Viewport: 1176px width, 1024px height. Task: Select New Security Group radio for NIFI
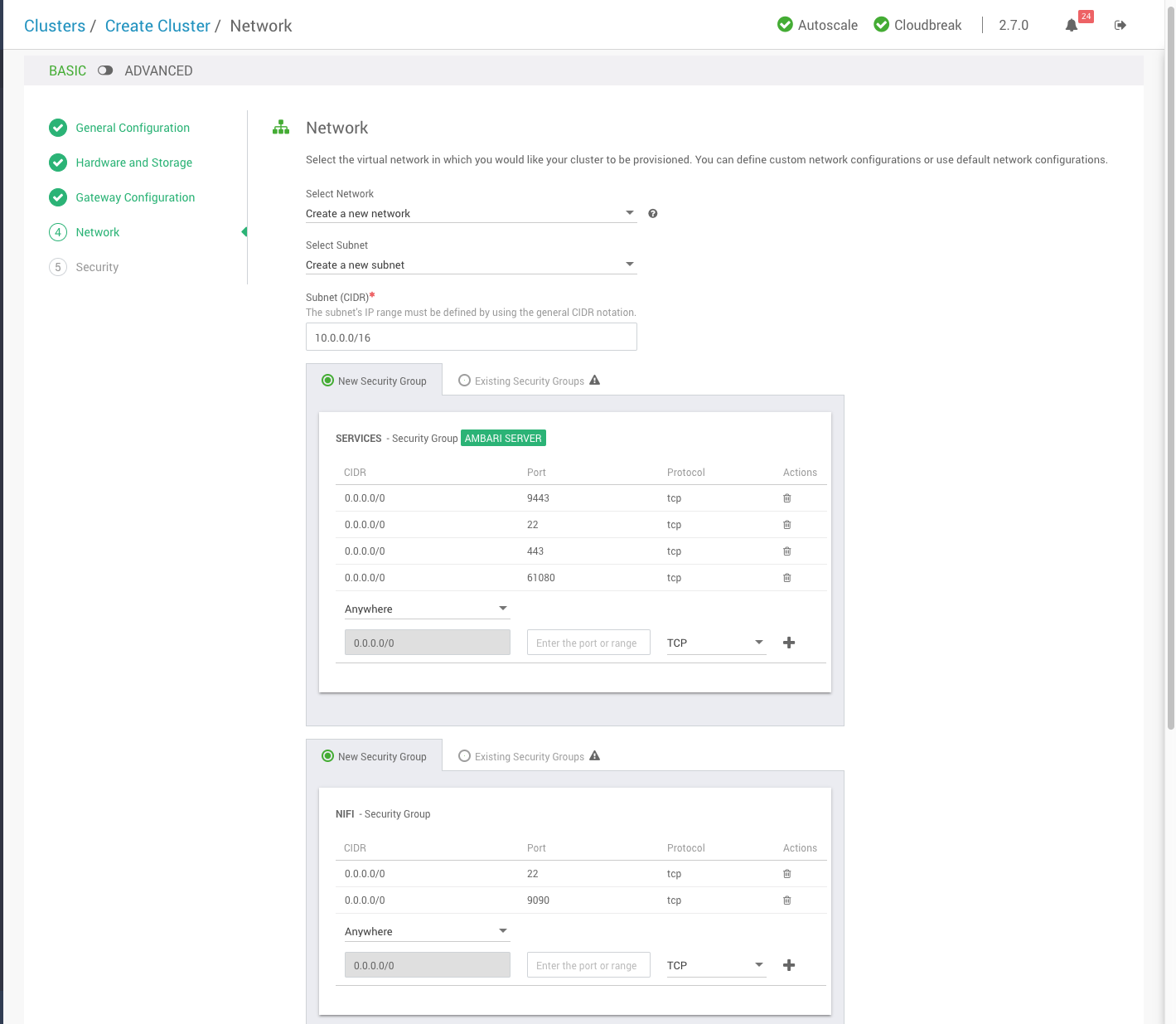pyautogui.click(x=327, y=756)
